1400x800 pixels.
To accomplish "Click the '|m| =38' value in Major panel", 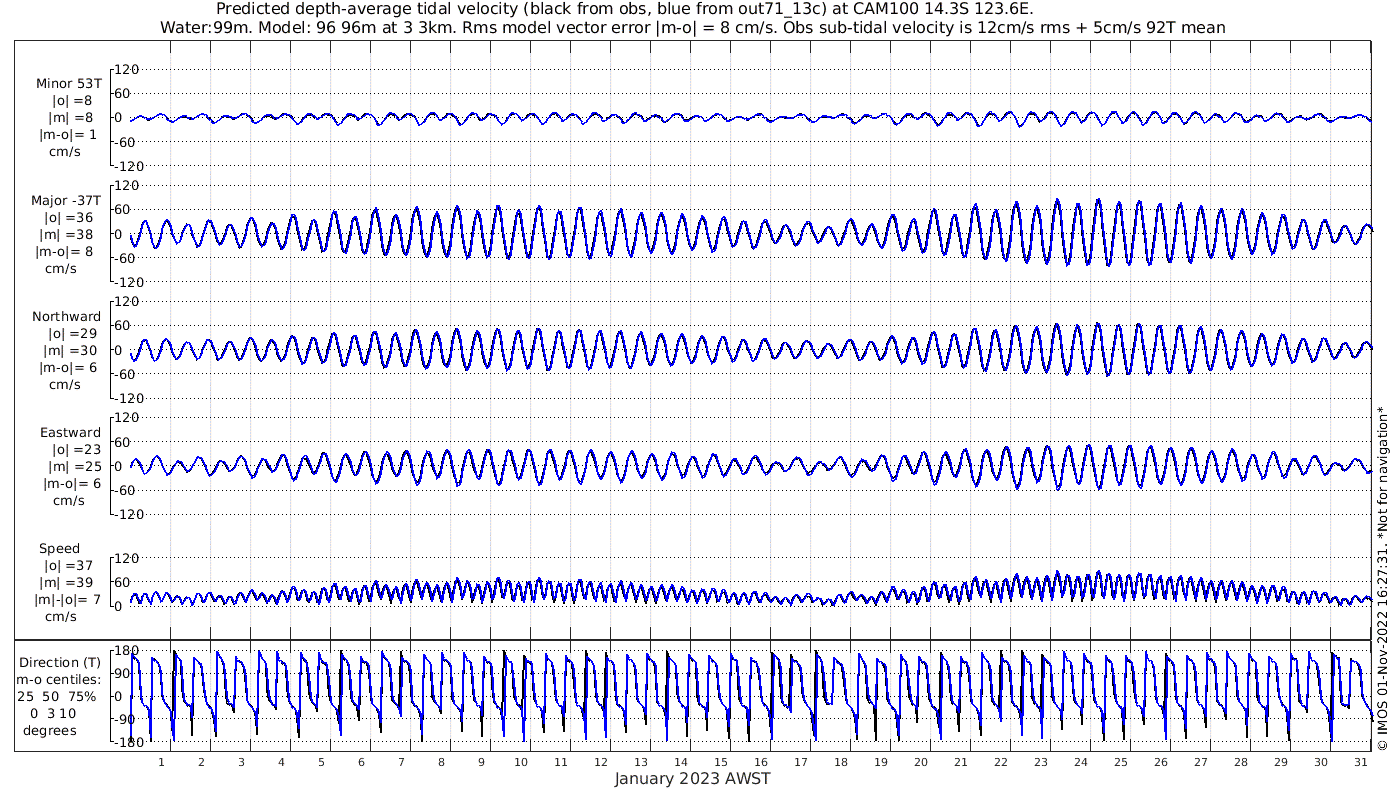I will (69, 234).
